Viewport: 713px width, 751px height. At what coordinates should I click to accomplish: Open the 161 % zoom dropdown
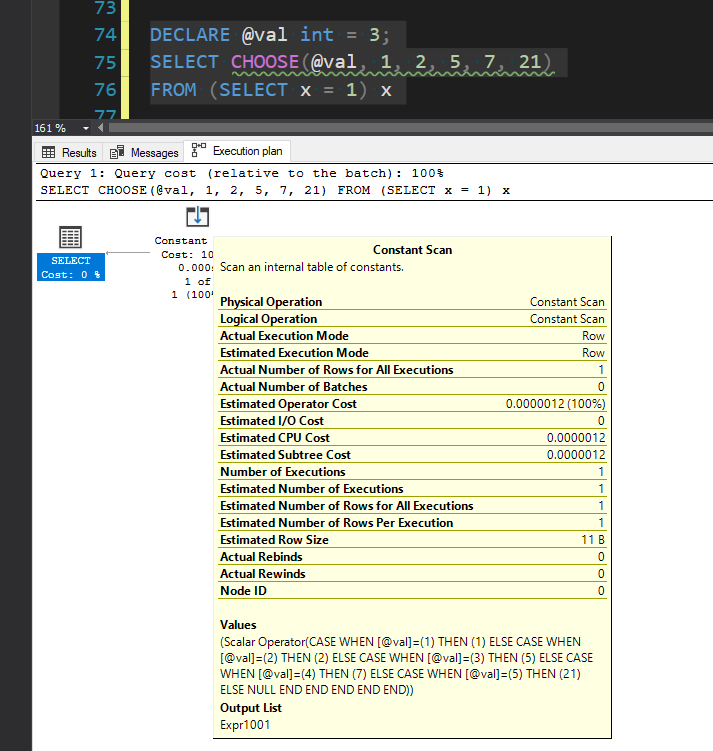(86, 128)
